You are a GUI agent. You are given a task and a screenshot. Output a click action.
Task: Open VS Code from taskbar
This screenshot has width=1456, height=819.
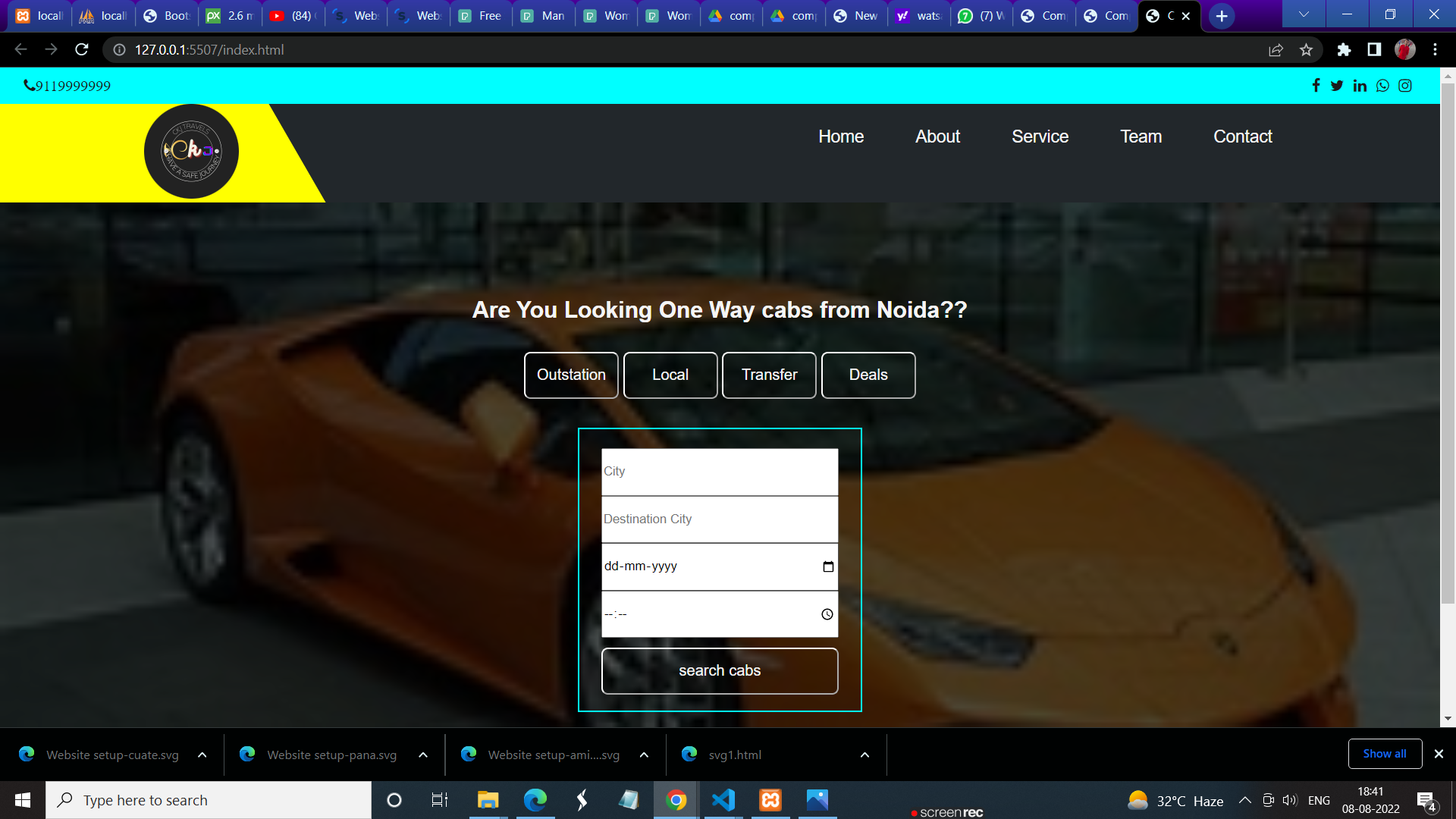(723, 800)
